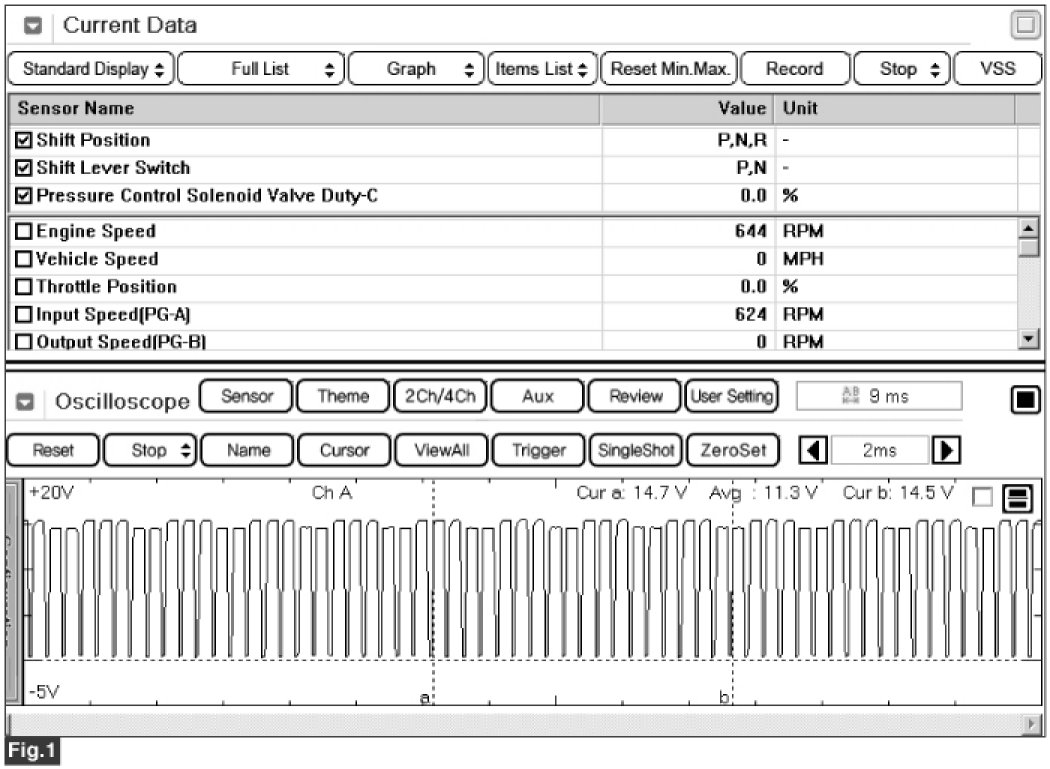Tick the Throttle Position checkbox

coord(25,287)
